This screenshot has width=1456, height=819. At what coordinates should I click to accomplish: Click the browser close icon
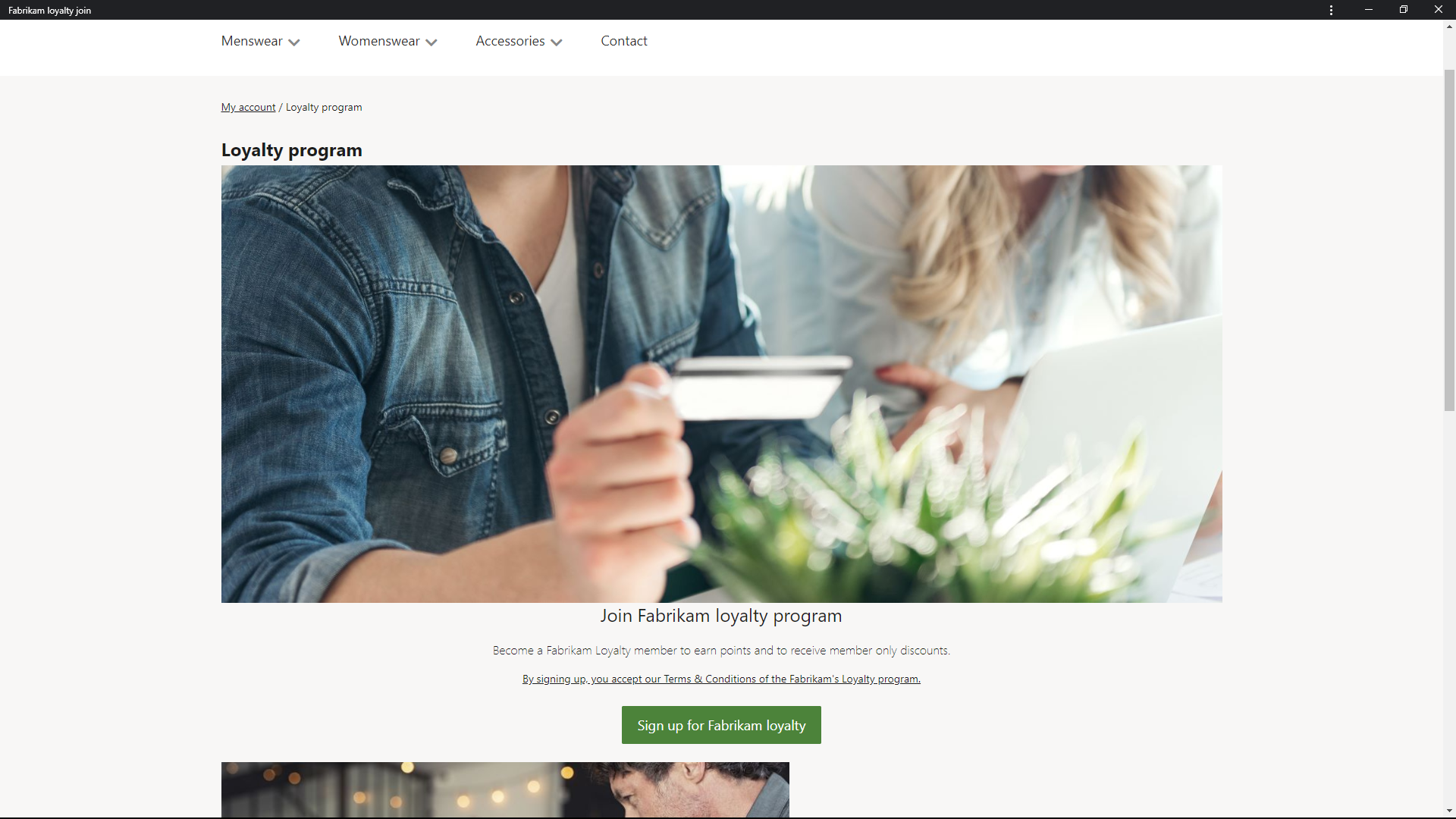(x=1438, y=9)
